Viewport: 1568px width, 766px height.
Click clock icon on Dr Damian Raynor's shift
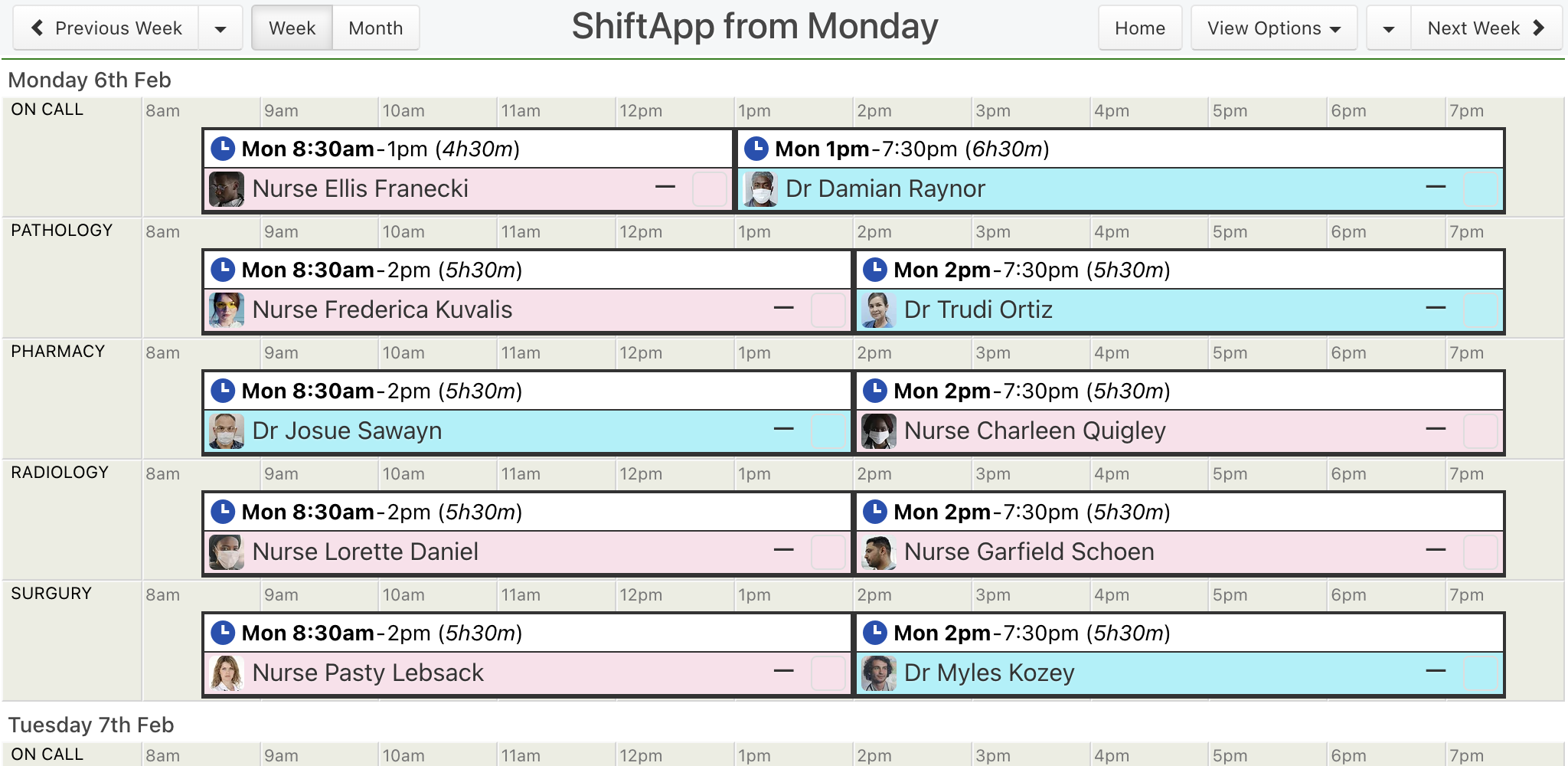[756, 149]
